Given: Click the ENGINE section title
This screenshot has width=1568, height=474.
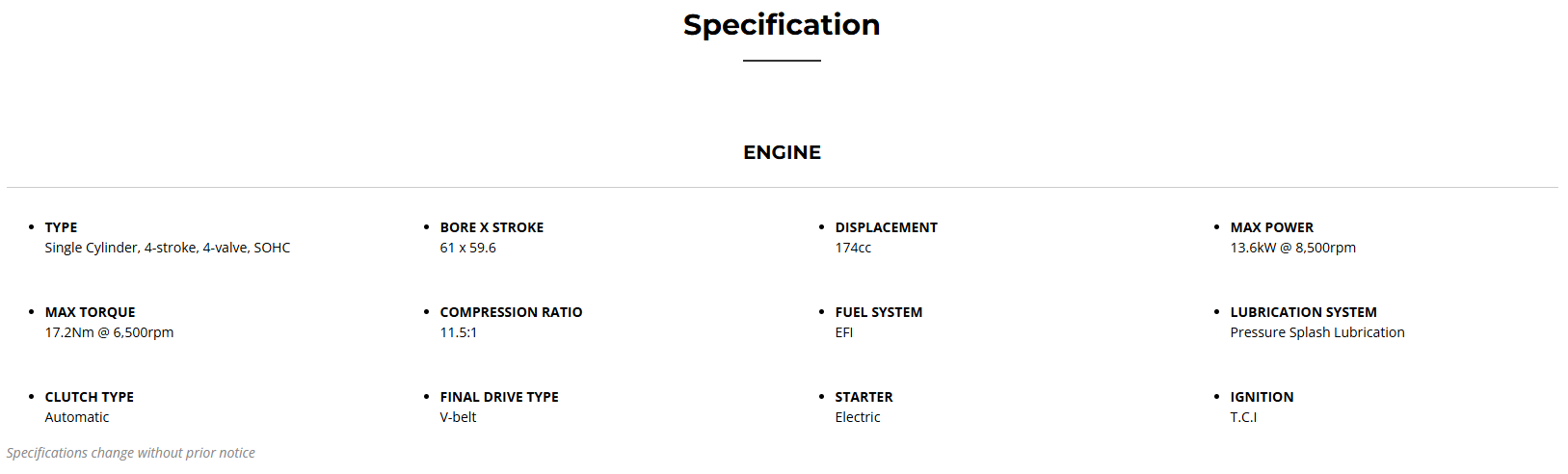Looking at the screenshot, I should (x=782, y=152).
